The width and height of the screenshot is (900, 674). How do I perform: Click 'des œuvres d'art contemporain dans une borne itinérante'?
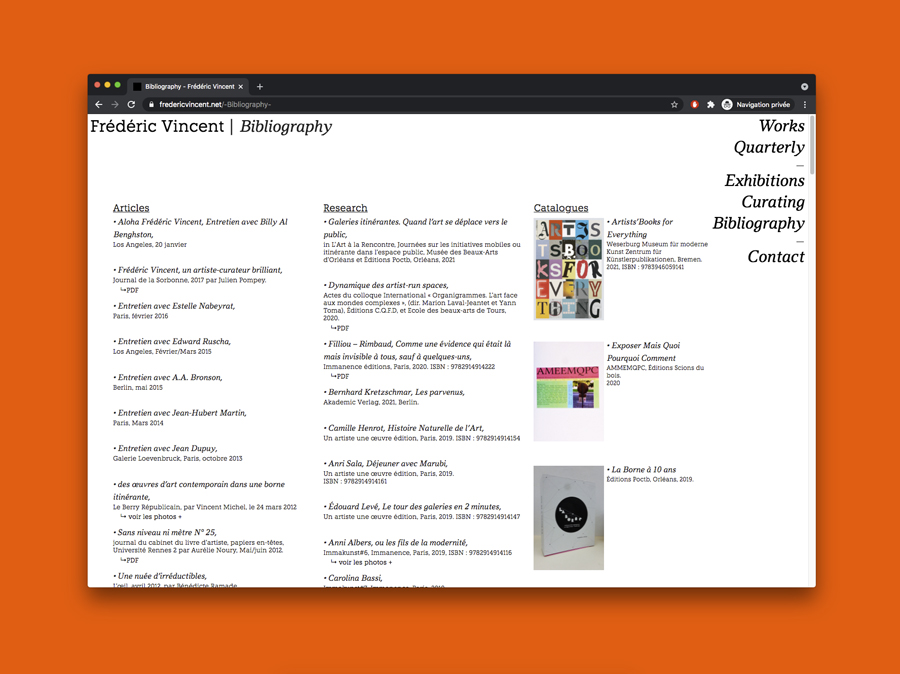pyautogui.click(x=199, y=490)
